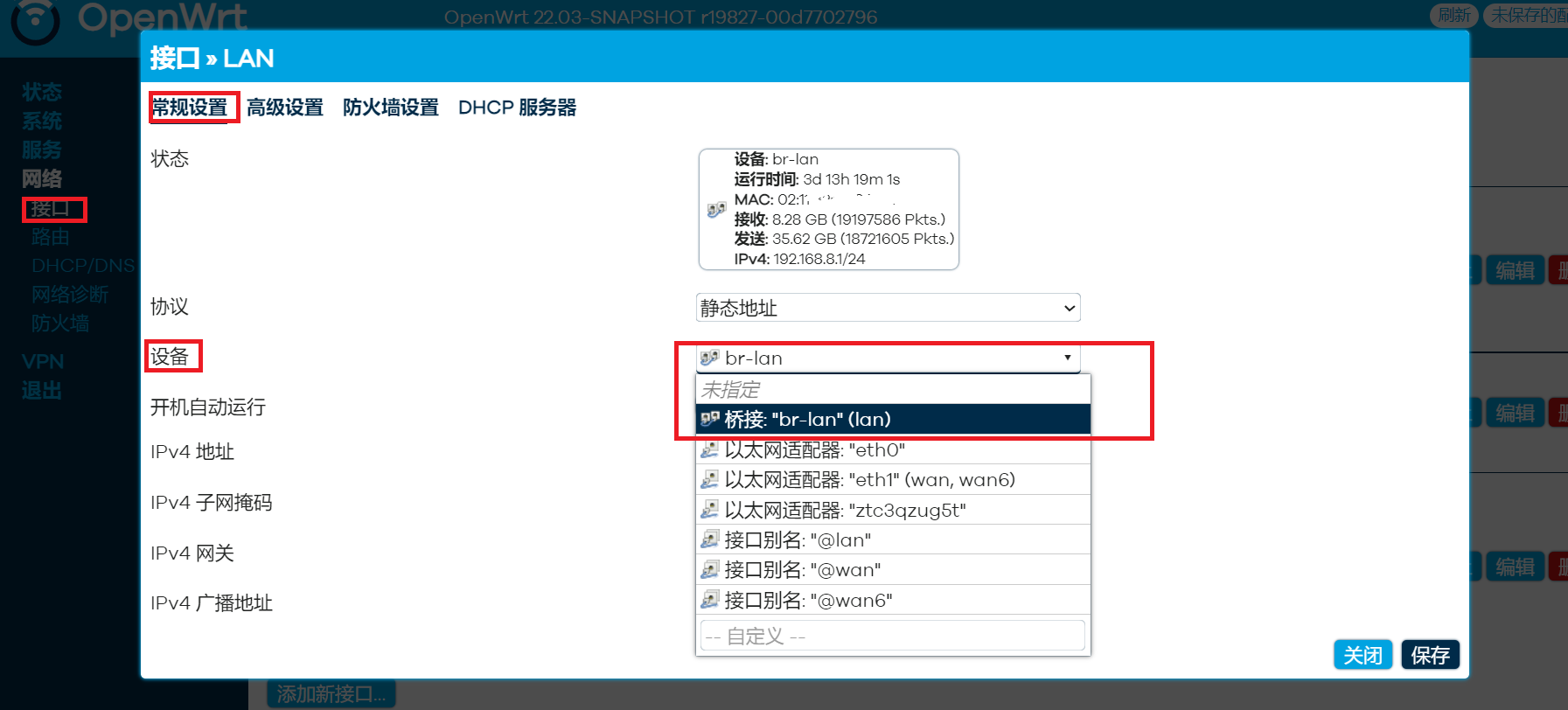Viewport: 1568px width, 710px height.
Task: Click the 关闭 button
Action: [1362, 655]
